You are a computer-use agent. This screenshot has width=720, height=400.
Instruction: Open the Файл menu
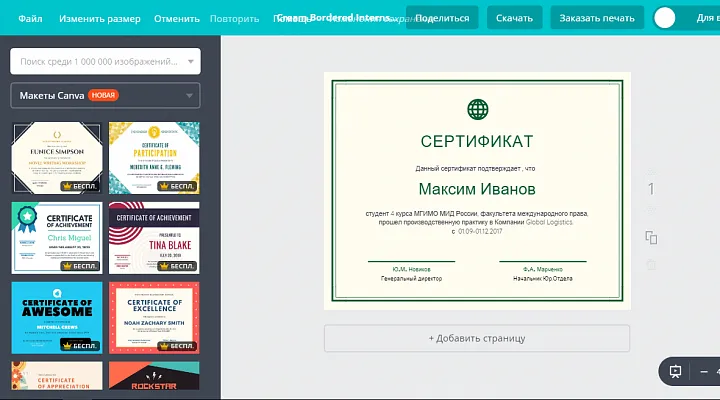click(30, 19)
